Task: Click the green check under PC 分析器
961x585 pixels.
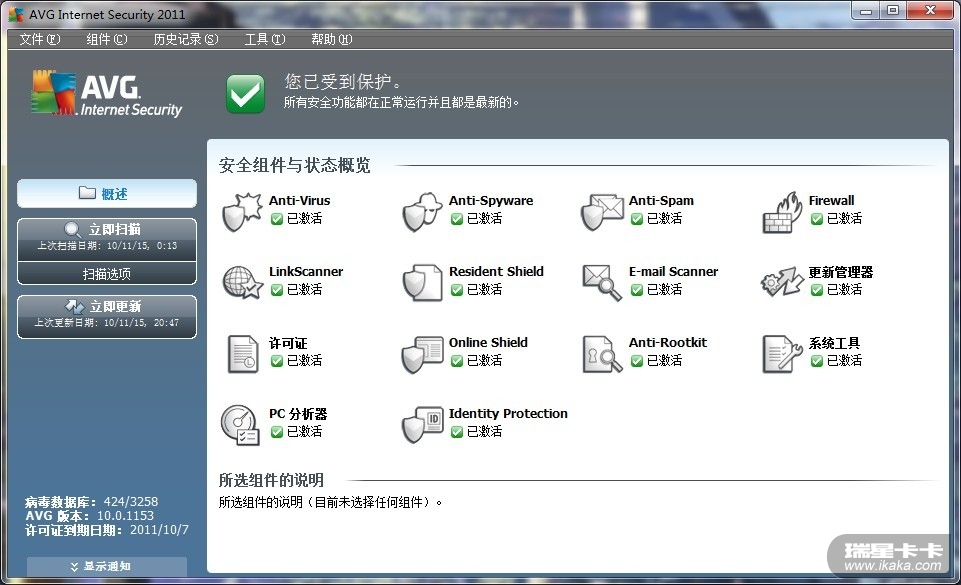Action: pyautogui.click(x=276, y=432)
